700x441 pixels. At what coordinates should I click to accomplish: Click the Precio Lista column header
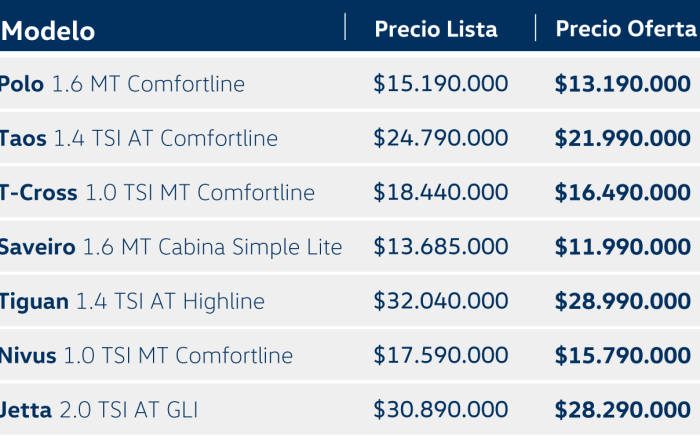436,29
